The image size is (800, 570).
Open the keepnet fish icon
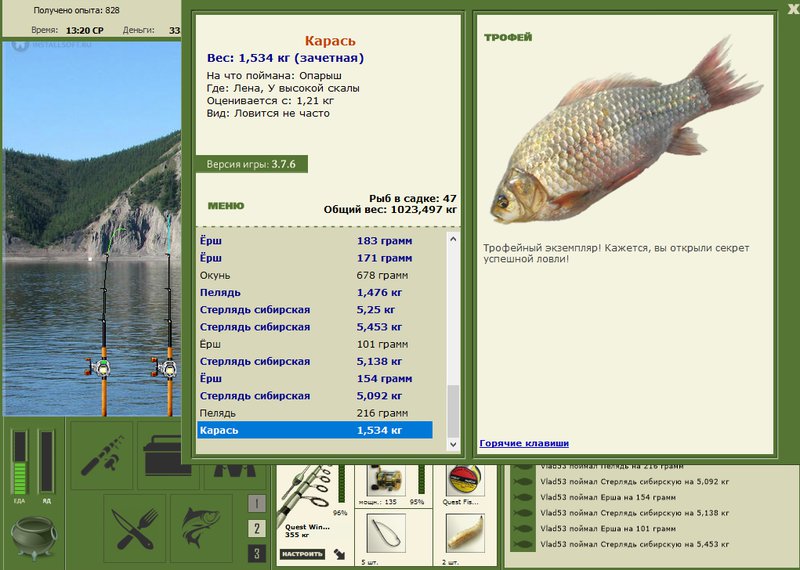pyautogui.click(x=202, y=528)
